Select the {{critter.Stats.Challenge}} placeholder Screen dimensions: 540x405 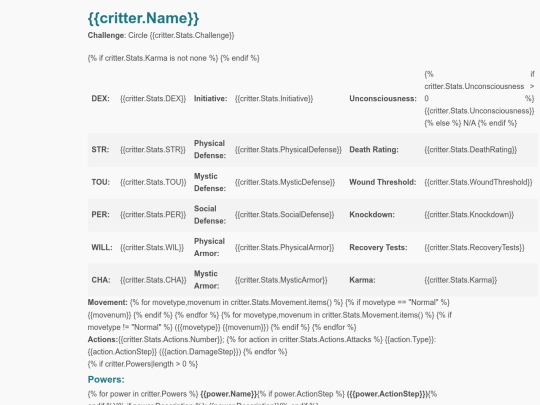tap(192, 35)
